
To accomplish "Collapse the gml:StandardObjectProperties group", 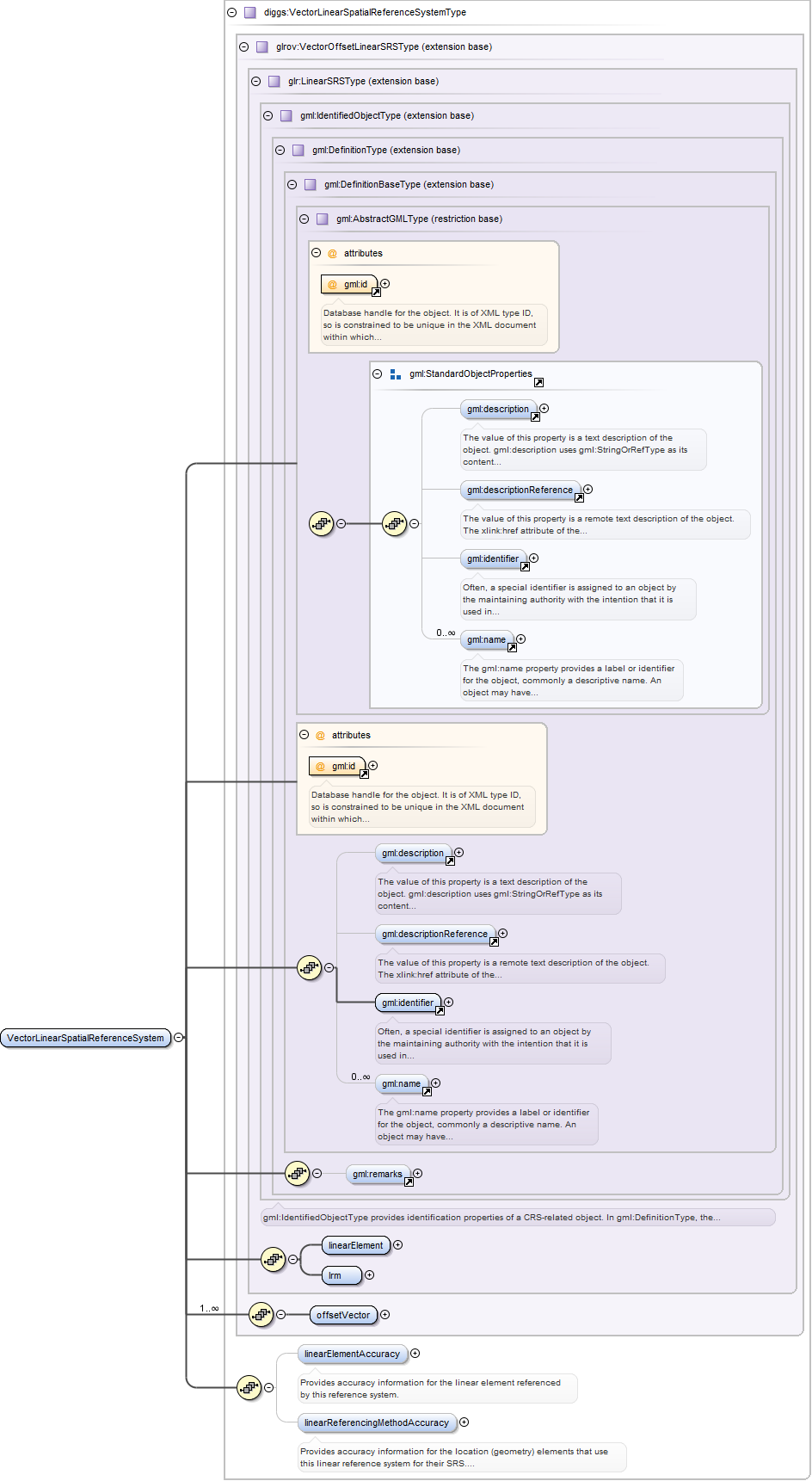I will [x=377, y=374].
